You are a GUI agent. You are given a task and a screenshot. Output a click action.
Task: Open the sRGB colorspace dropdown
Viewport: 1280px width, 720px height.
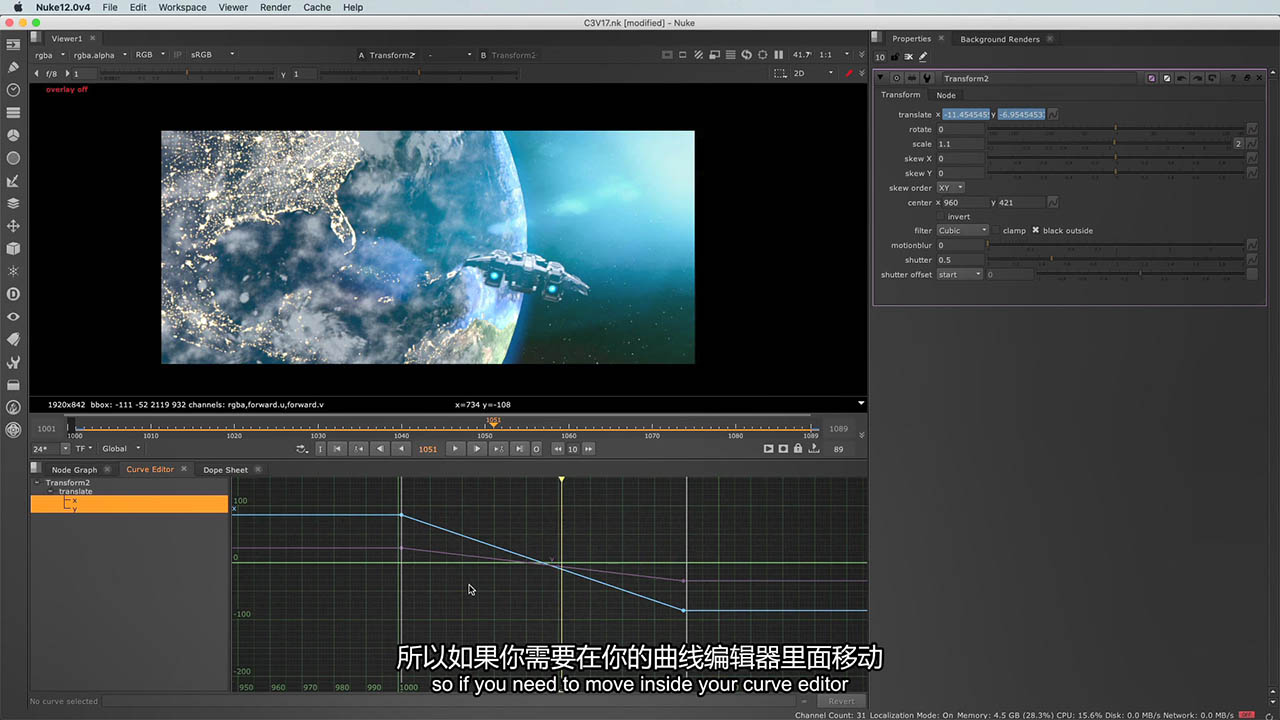point(213,55)
